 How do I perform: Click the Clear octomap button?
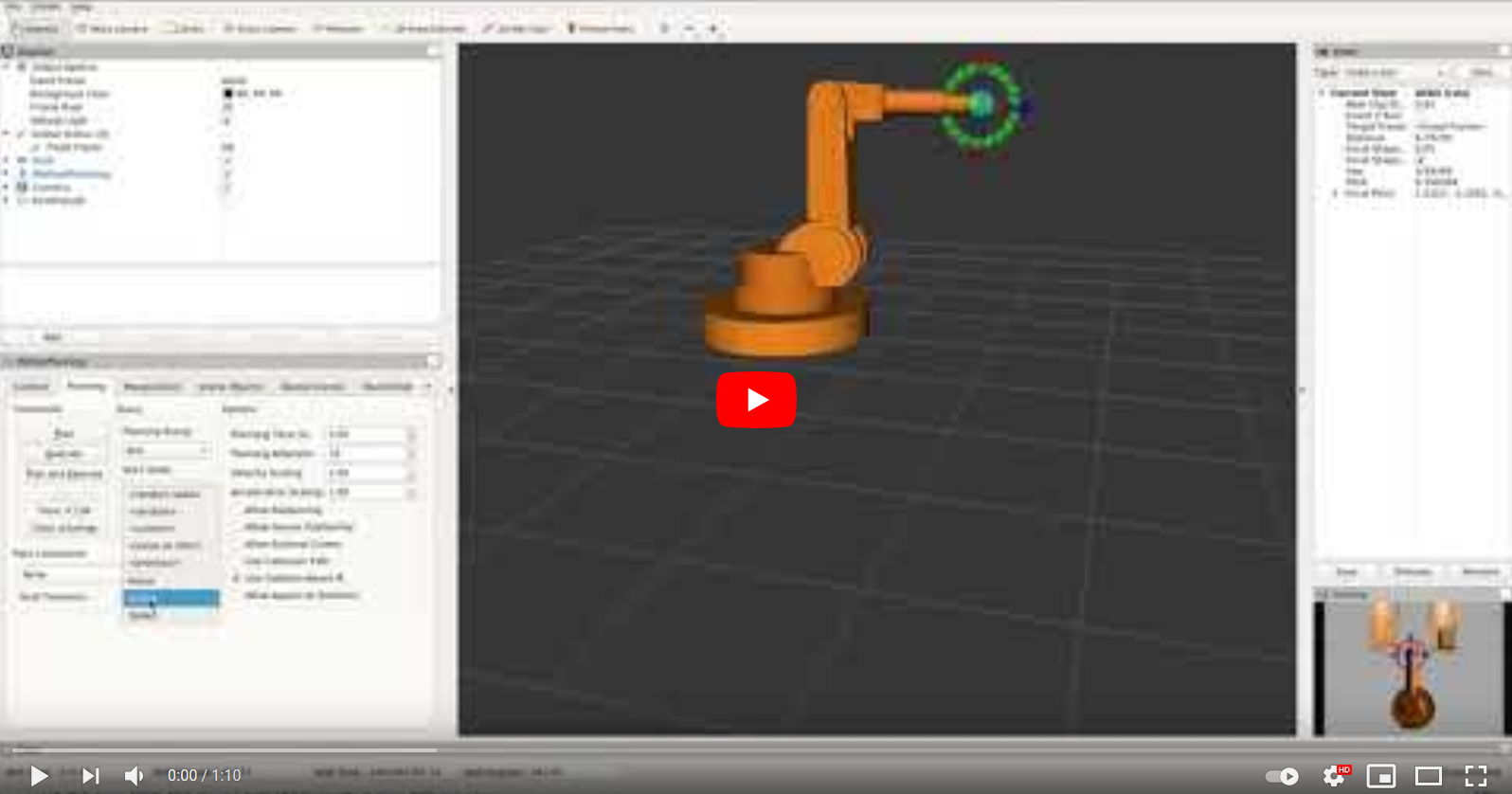point(63,529)
